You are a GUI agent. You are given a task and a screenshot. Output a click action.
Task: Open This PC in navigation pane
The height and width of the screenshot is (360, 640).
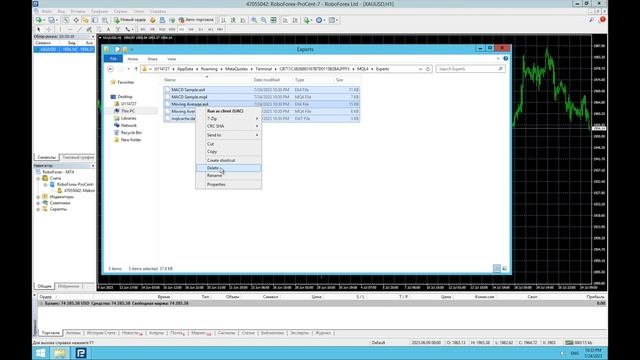pos(128,111)
